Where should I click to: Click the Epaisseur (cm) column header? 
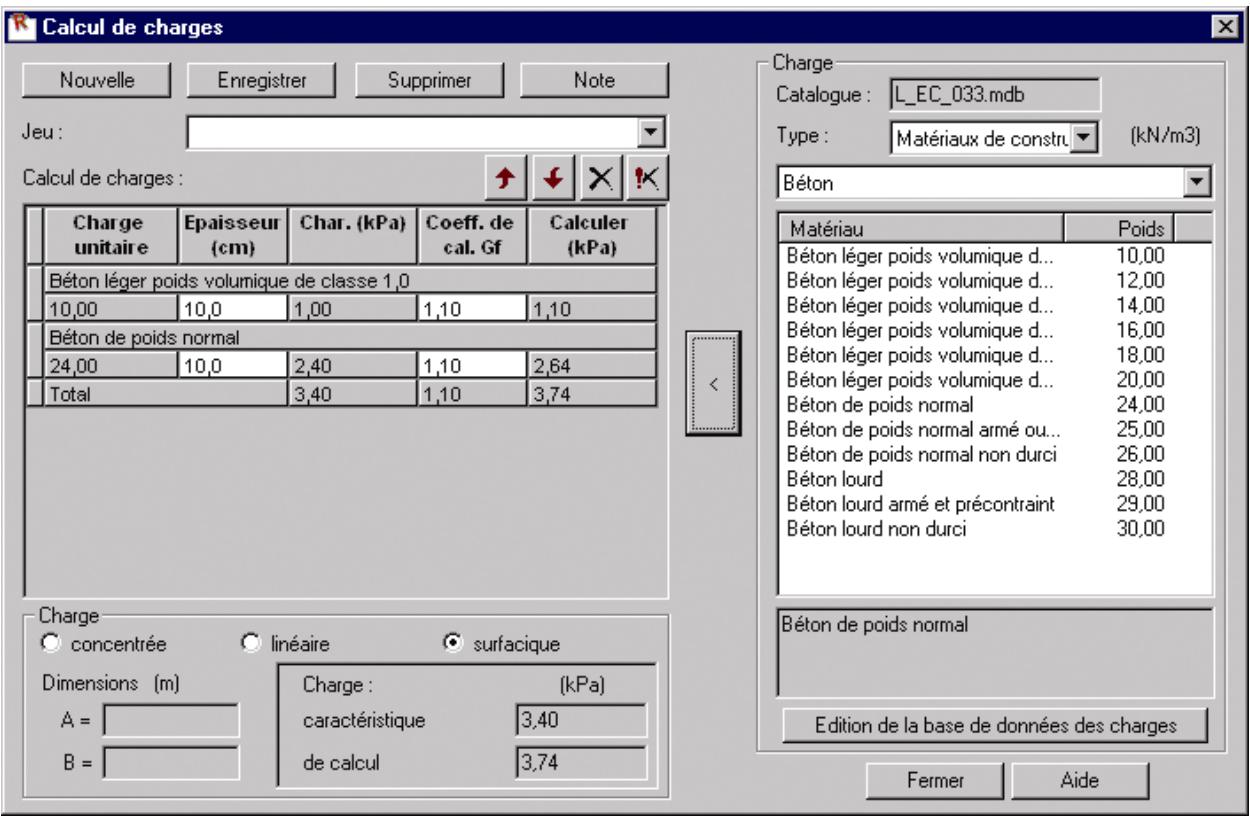pyautogui.click(x=233, y=236)
